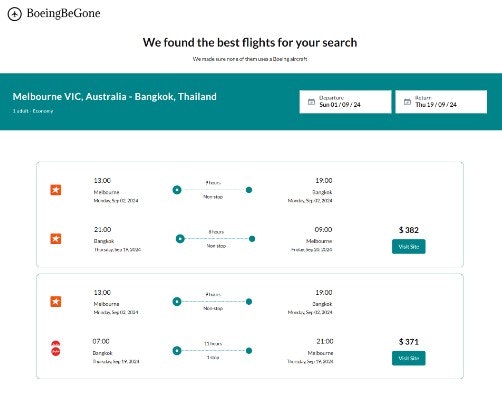Click the red AirAsia logo on 07:00 flight
Viewport: 502px width, 417px height.
click(56, 348)
